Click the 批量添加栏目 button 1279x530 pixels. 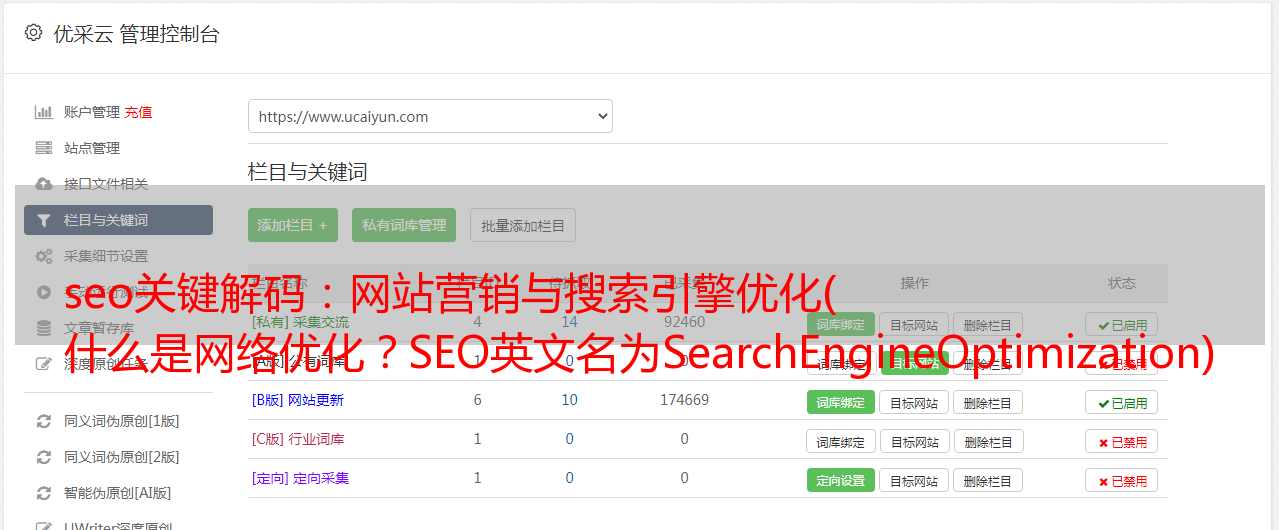(x=523, y=225)
